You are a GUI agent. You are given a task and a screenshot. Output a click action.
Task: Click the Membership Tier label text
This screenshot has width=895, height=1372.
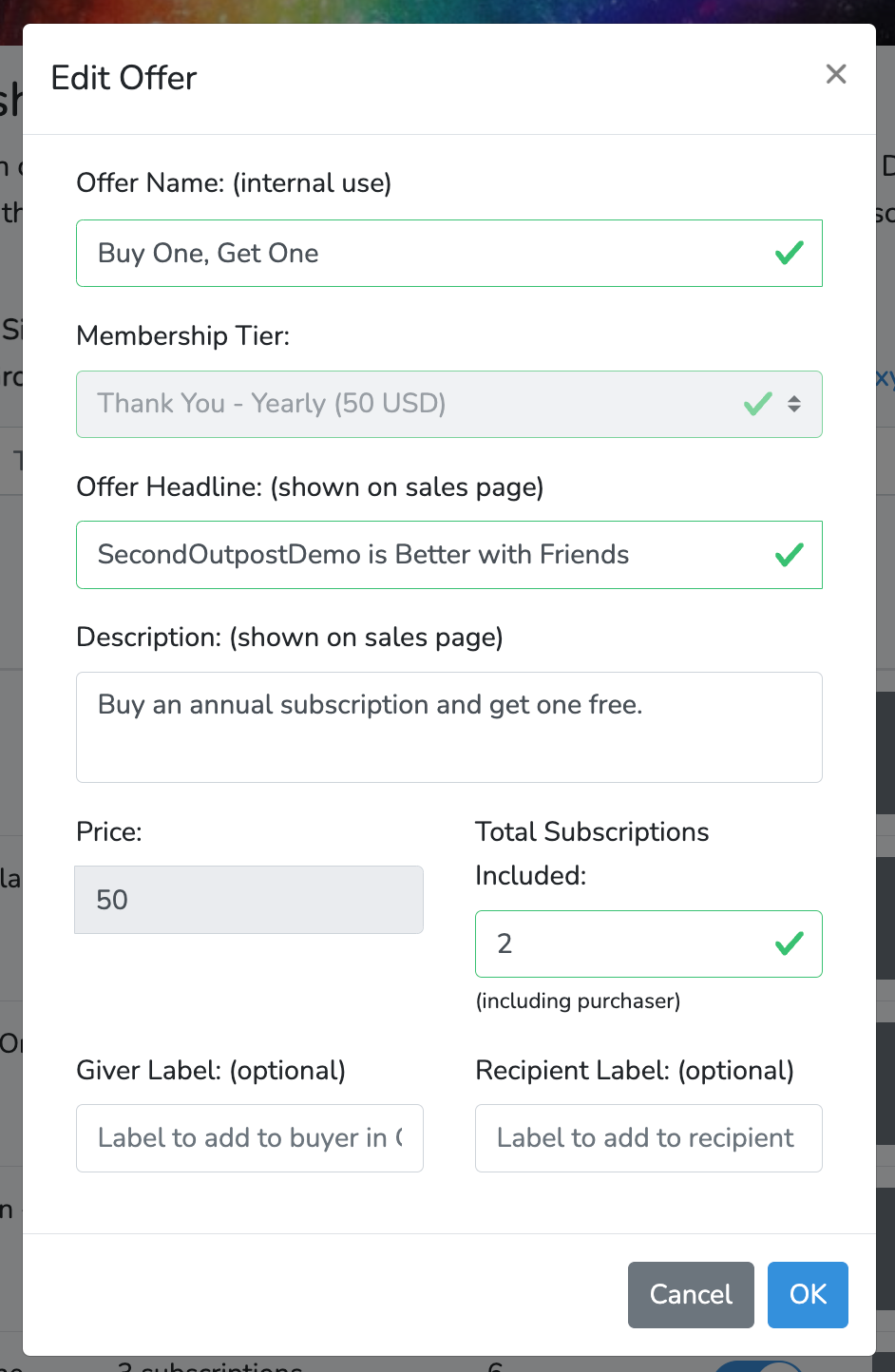pos(183,335)
